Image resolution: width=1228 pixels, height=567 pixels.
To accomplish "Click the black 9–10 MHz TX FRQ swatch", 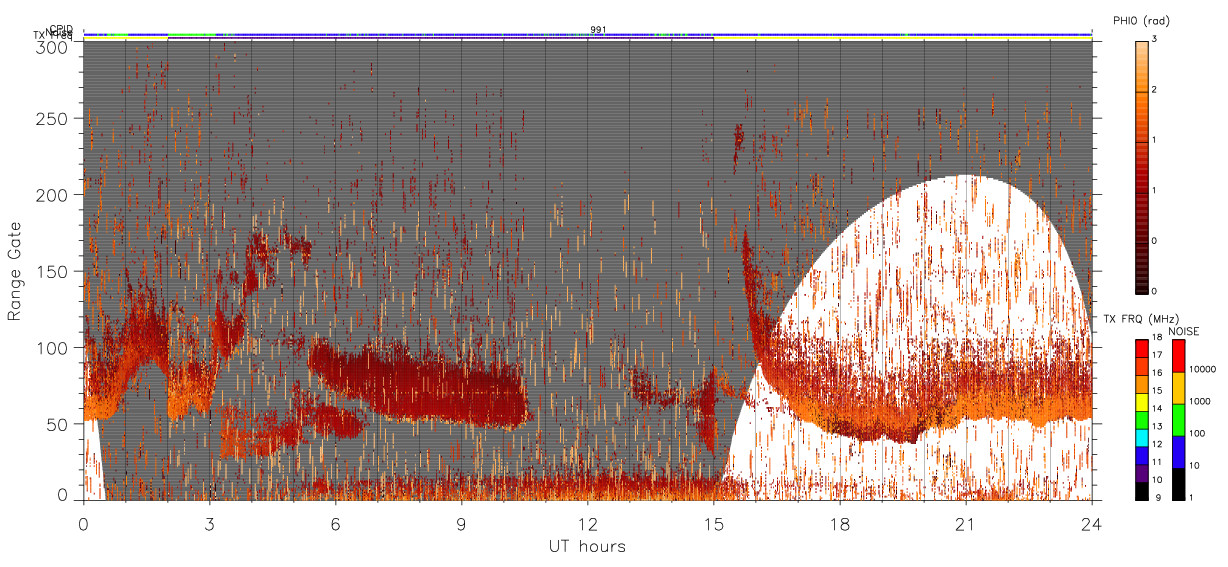I will click(x=1141, y=491).
